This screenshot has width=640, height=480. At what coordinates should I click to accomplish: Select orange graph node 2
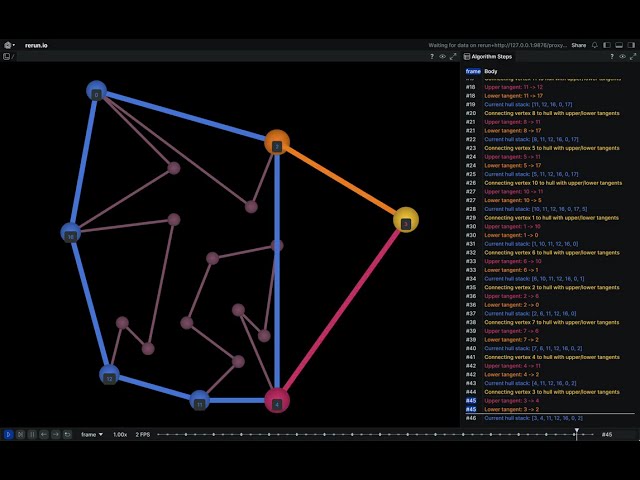point(277,142)
